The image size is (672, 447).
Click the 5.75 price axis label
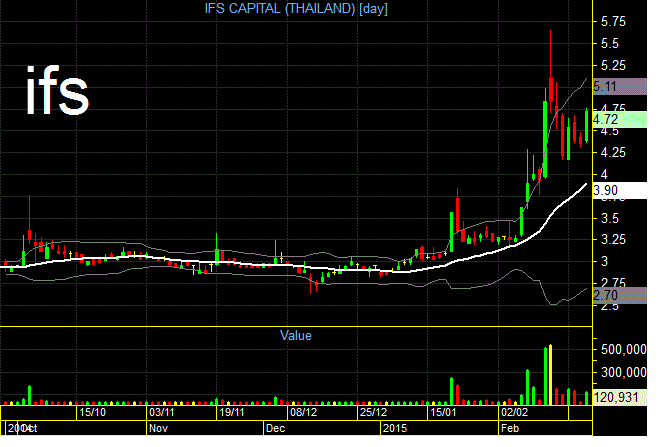(613, 21)
